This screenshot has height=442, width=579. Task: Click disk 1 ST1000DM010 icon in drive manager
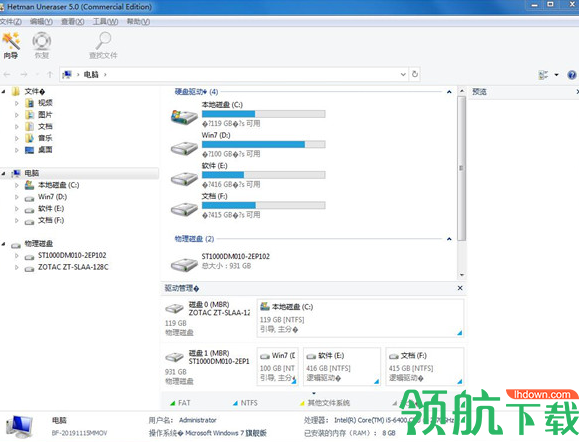coord(174,357)
